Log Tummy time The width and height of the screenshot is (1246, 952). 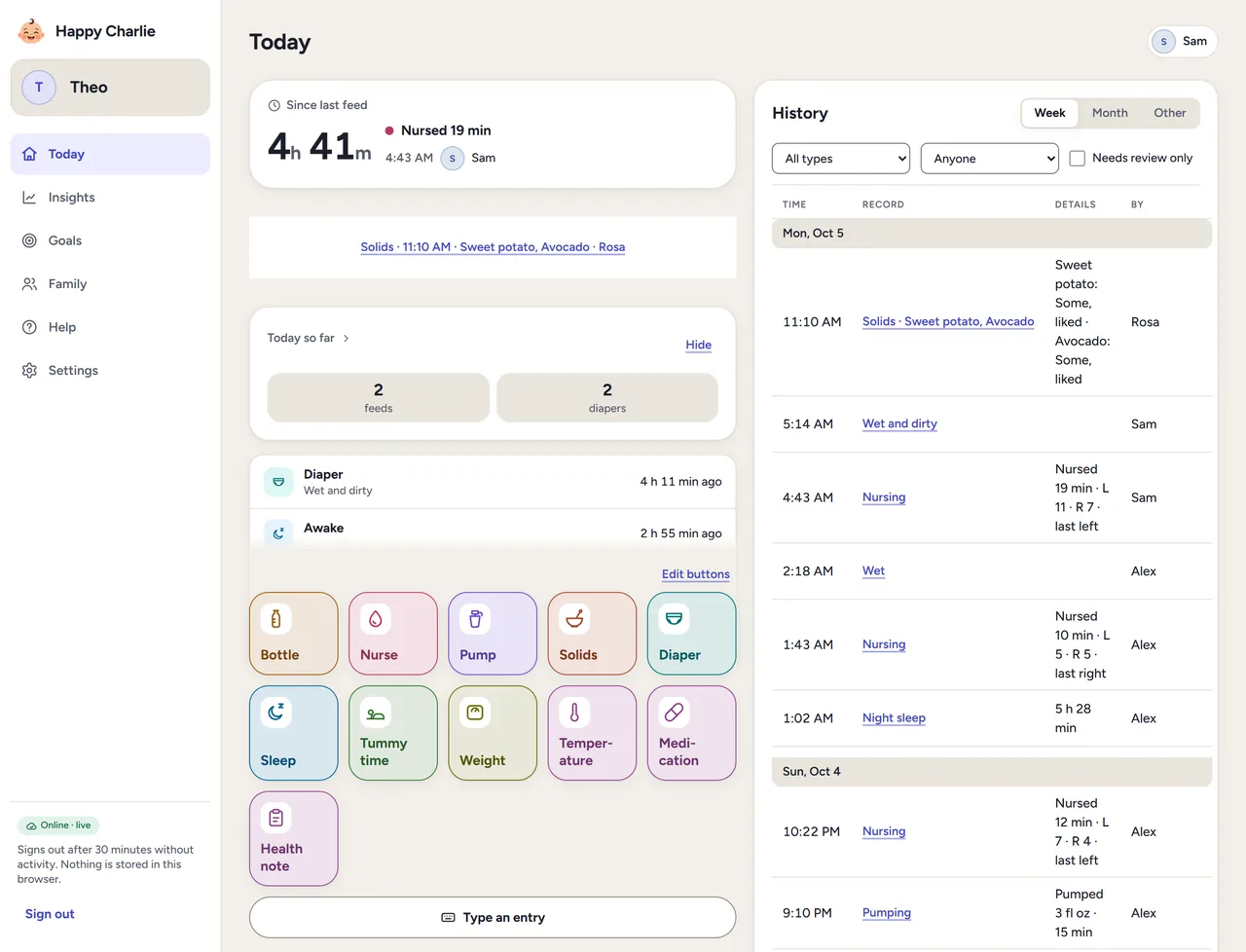[x=393, y=733]
